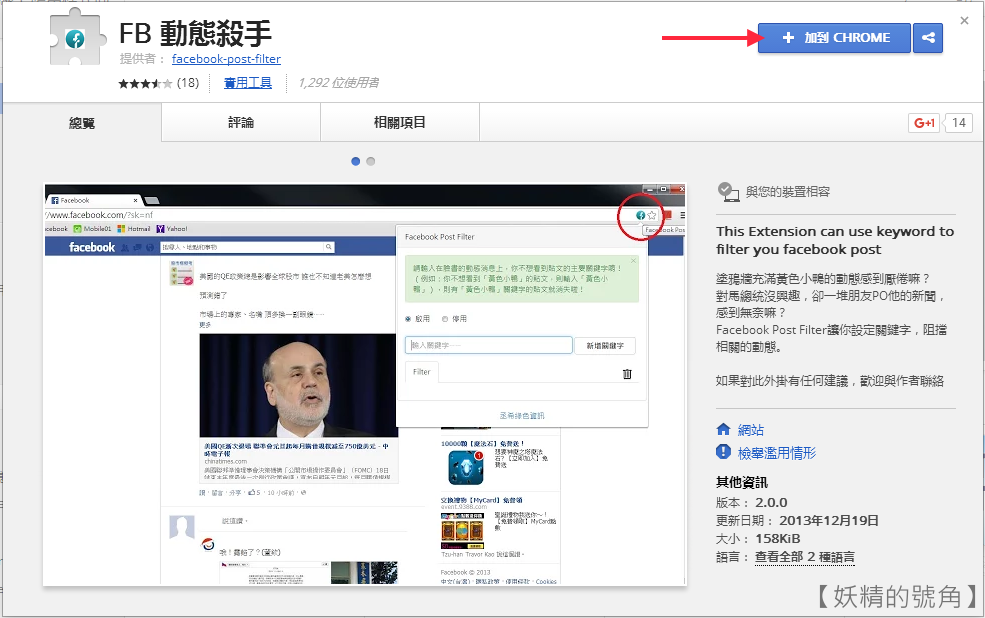Close the extension detail dialog
This screenshot has width=985, height=618.
(x=964, y=21)
